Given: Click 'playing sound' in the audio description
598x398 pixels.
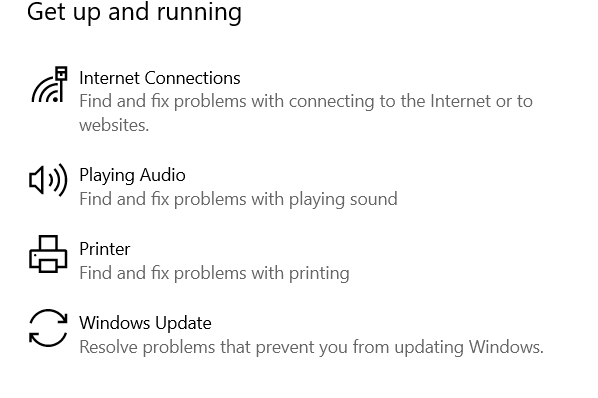Looking at the screenshot, I should click(343, 199).
